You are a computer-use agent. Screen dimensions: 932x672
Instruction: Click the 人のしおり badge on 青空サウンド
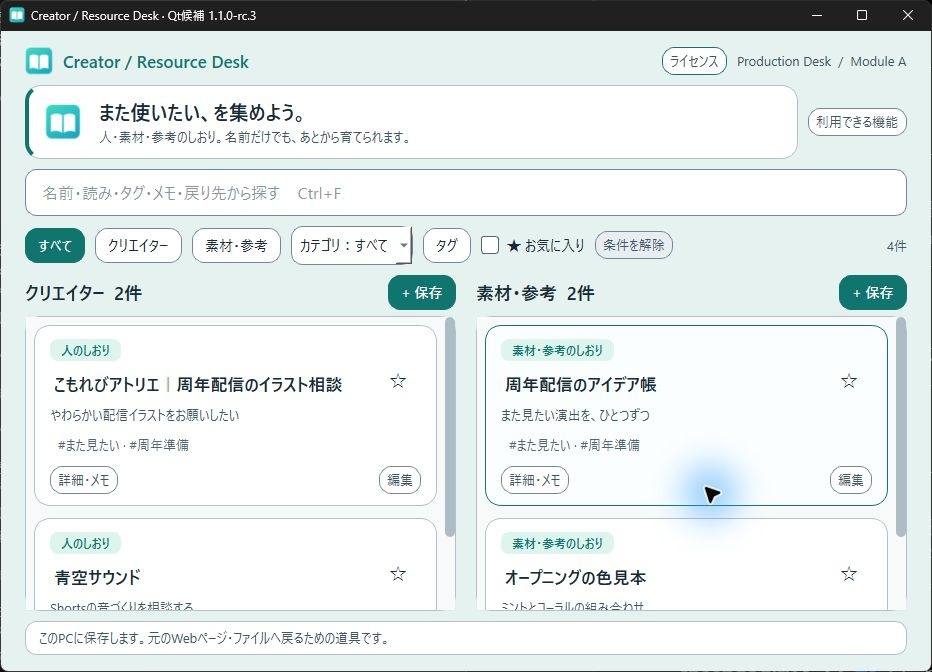(86, 544)
